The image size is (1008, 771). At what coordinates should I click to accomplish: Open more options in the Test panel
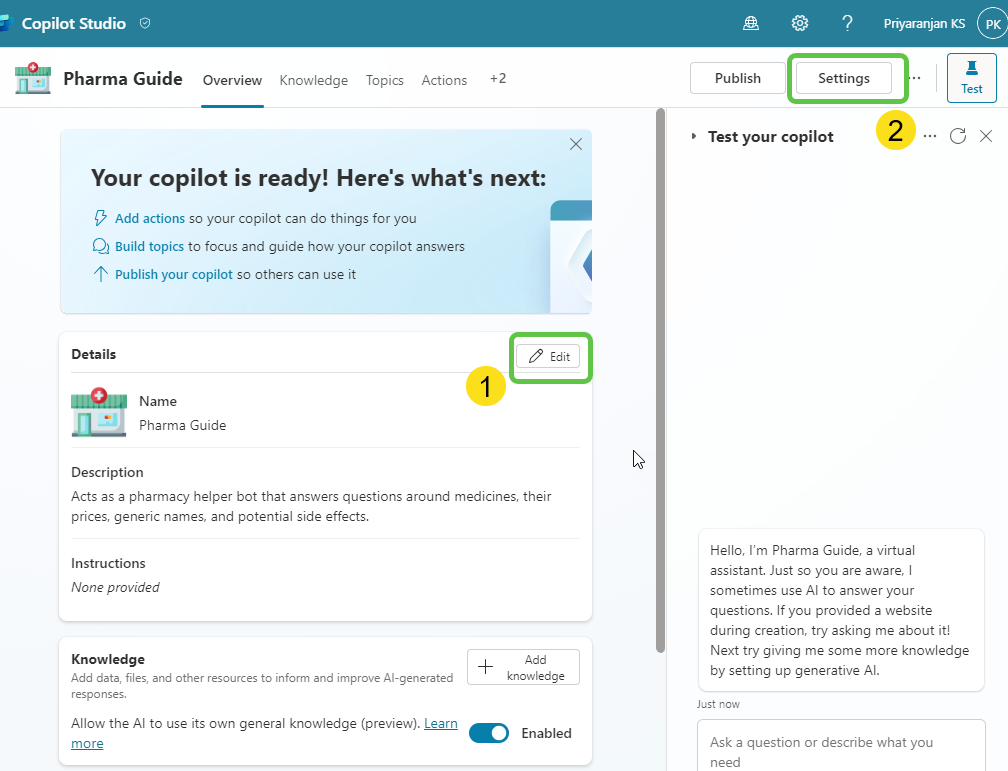[930, 136]
